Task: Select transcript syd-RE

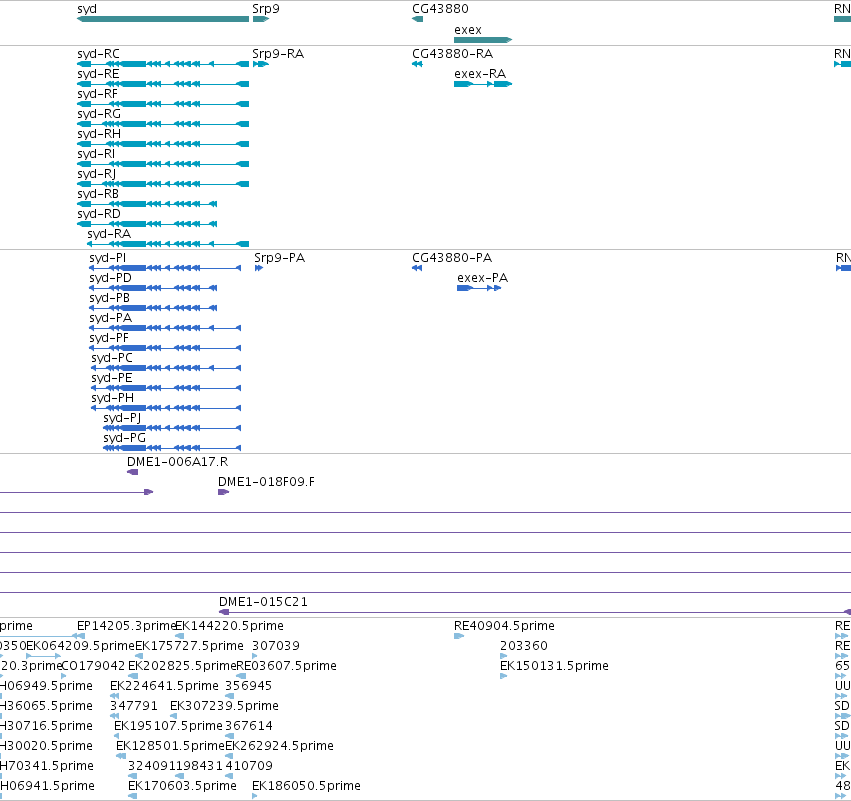Action: (x=163, y=84)
